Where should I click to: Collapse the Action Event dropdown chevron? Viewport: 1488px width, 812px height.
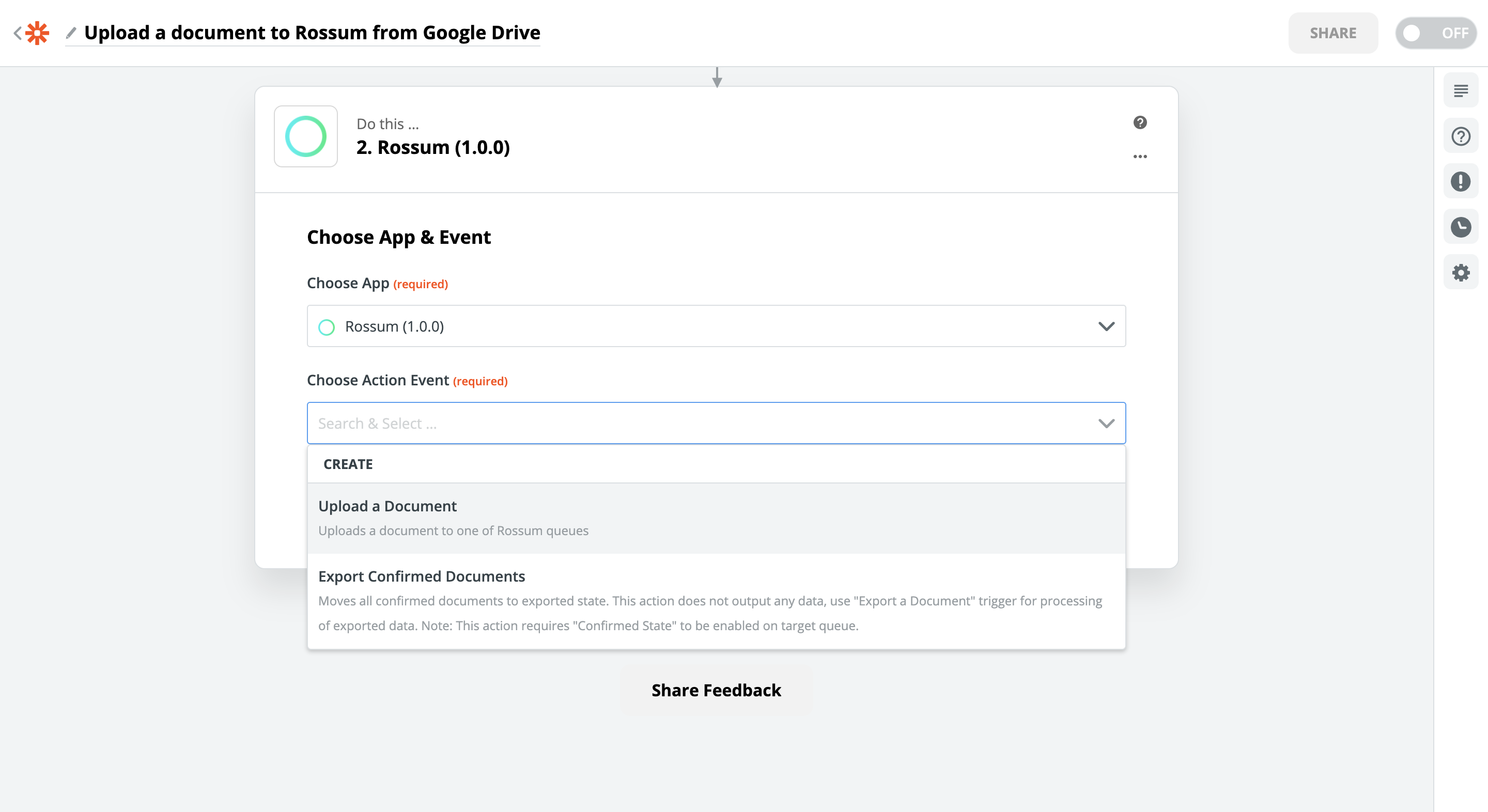coord(1106,424)
